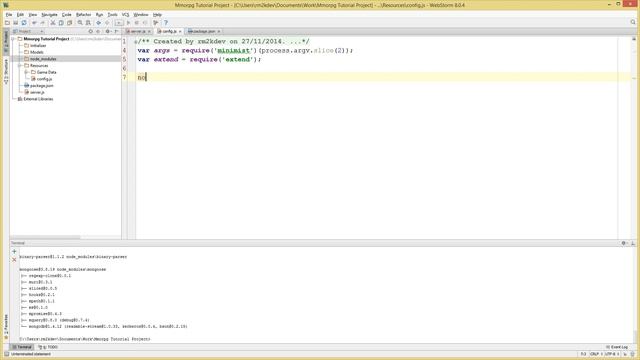Viewport: 640px width, 360px height.
Task: Collapse the Resources folder expander
Action: 20,65
